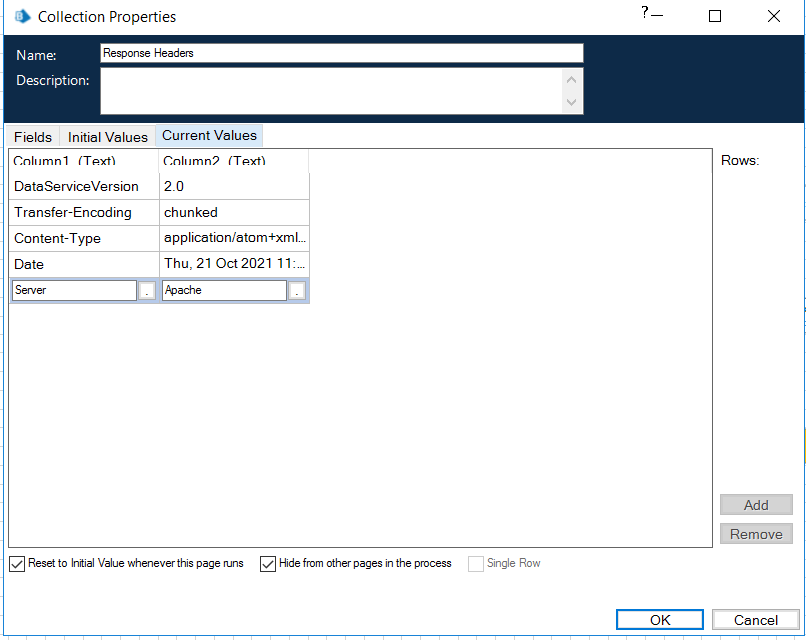The width and height of the screenshot is (806, 640).
Task: Click the Column2 (Text) header
Action: [x=234, y=161]
